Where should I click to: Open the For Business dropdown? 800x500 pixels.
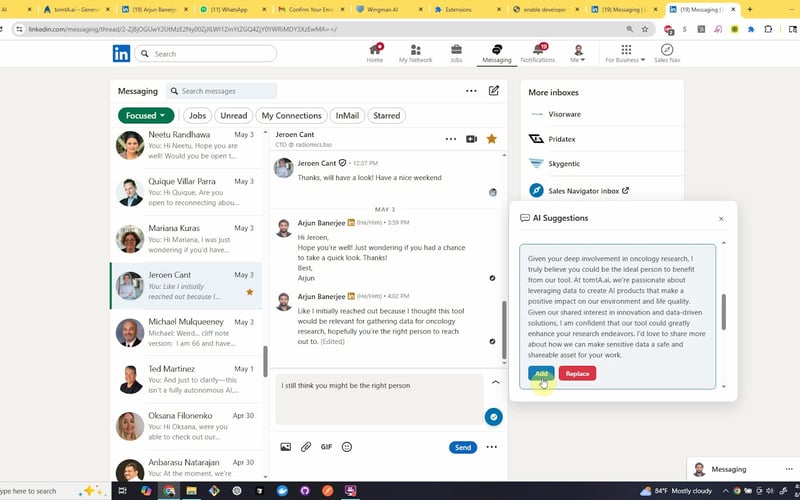(626, 53)
